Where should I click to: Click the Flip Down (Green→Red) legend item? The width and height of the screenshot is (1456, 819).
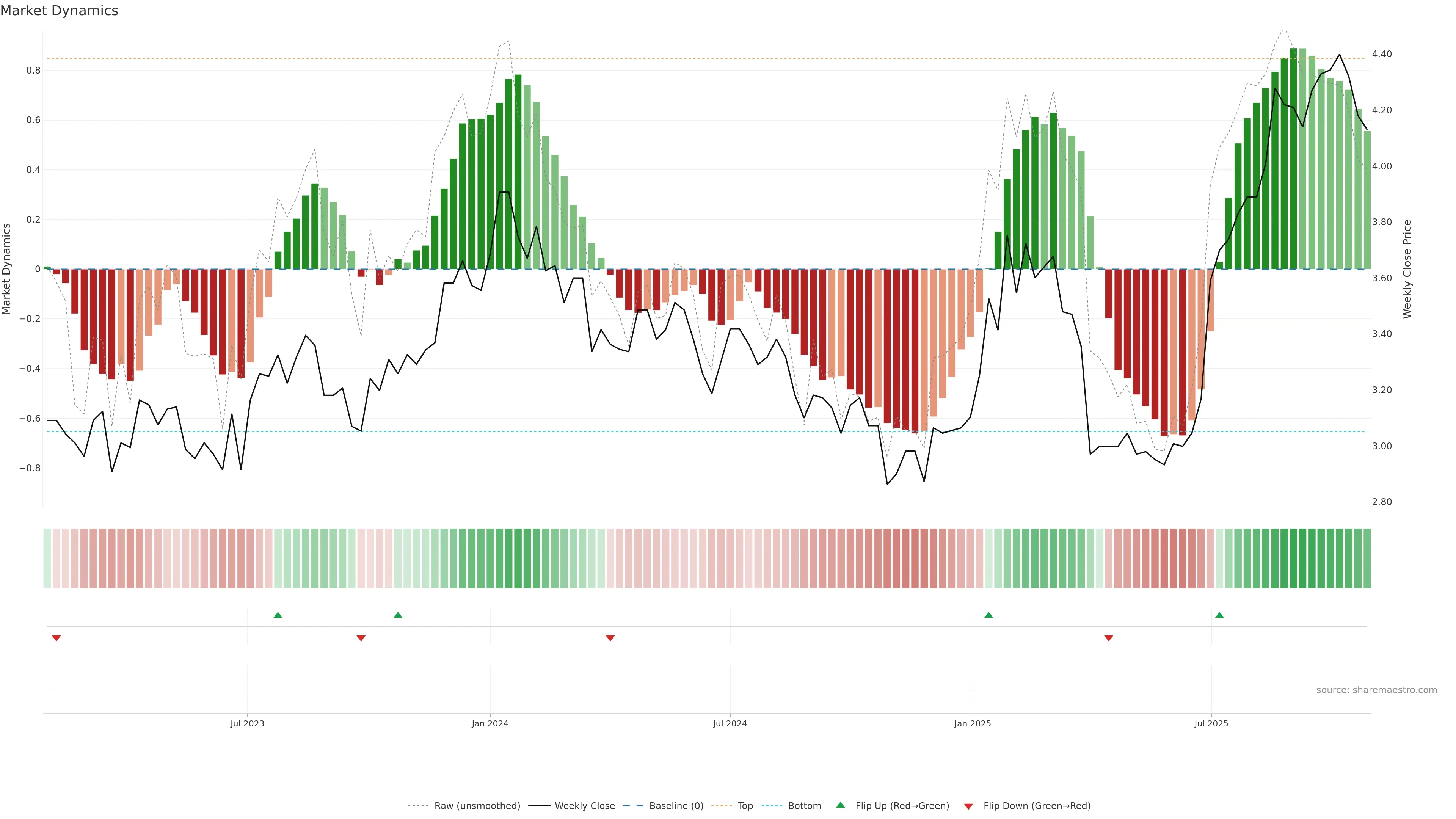click(x=1036, y=805)
